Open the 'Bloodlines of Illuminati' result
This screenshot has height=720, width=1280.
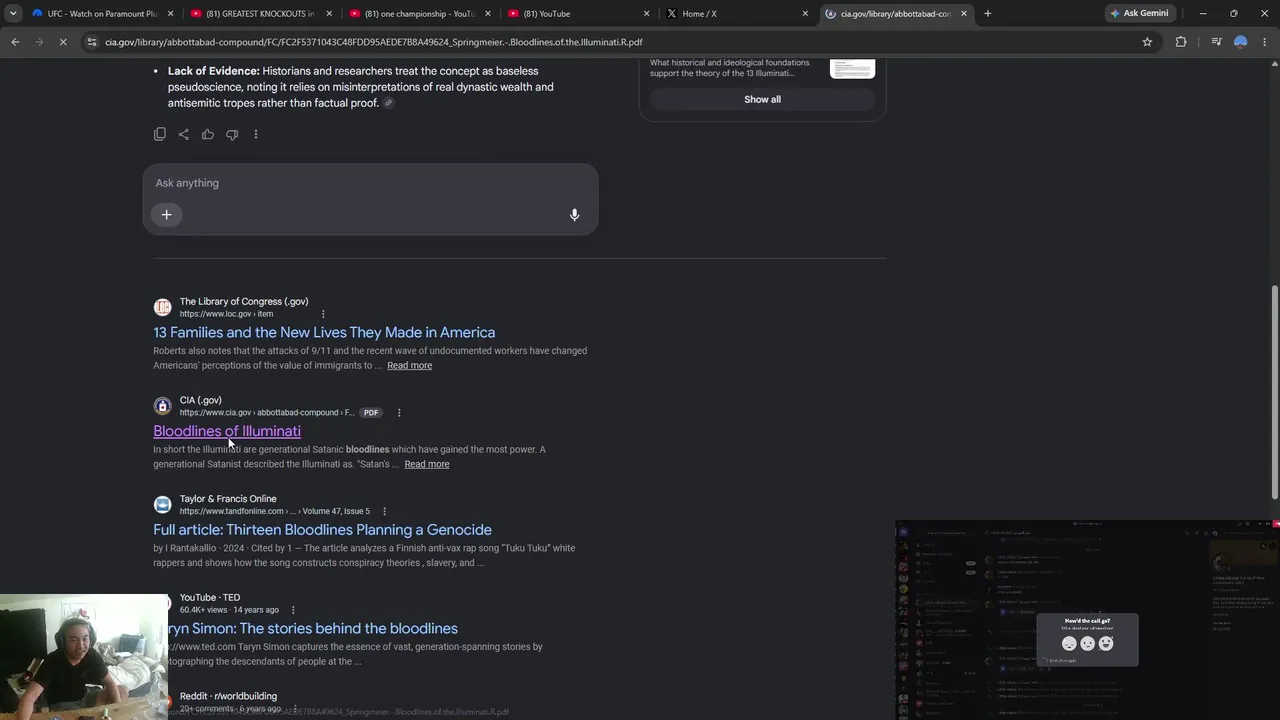coord(227,431)
